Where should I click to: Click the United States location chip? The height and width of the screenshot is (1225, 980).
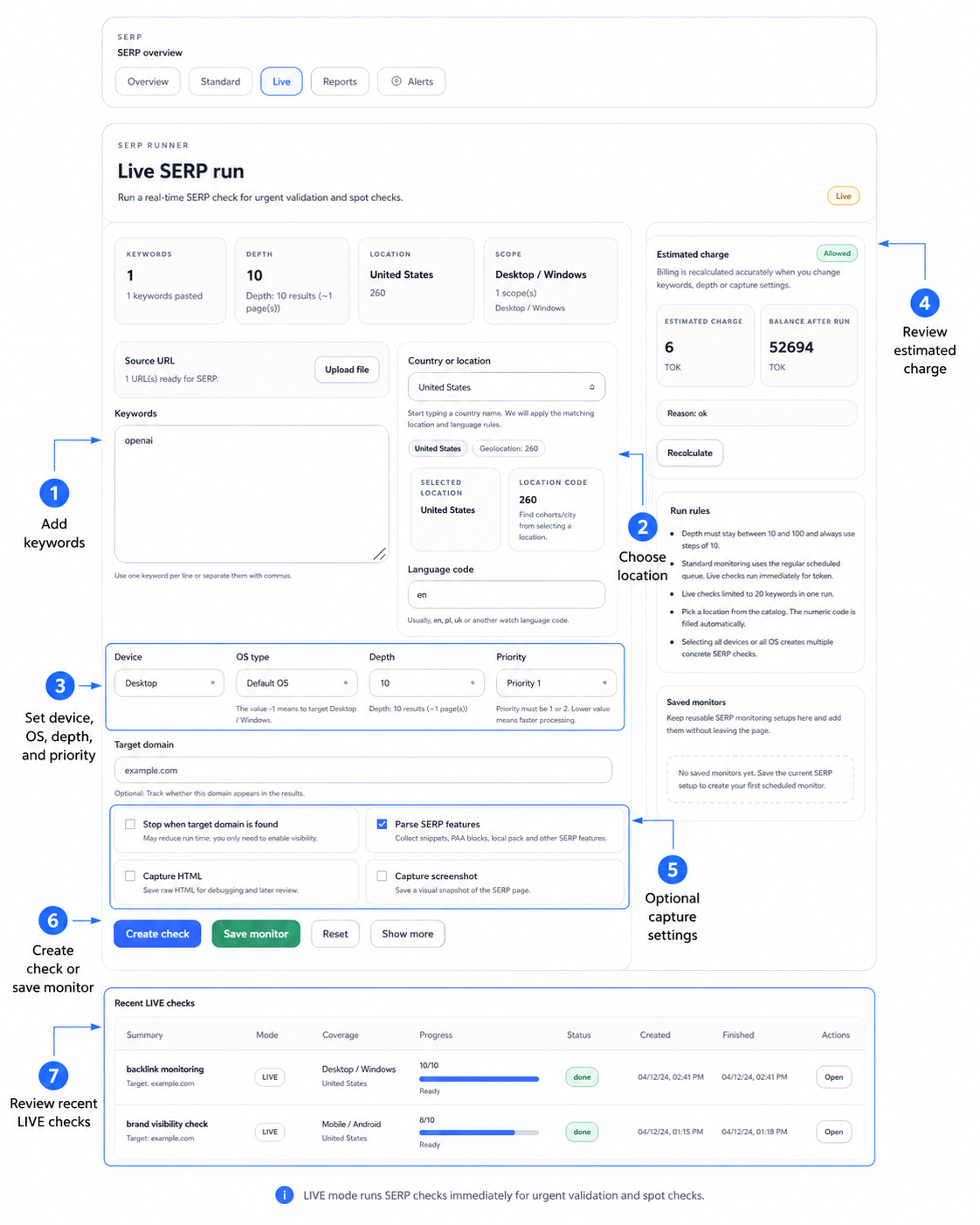coord(438,448)
